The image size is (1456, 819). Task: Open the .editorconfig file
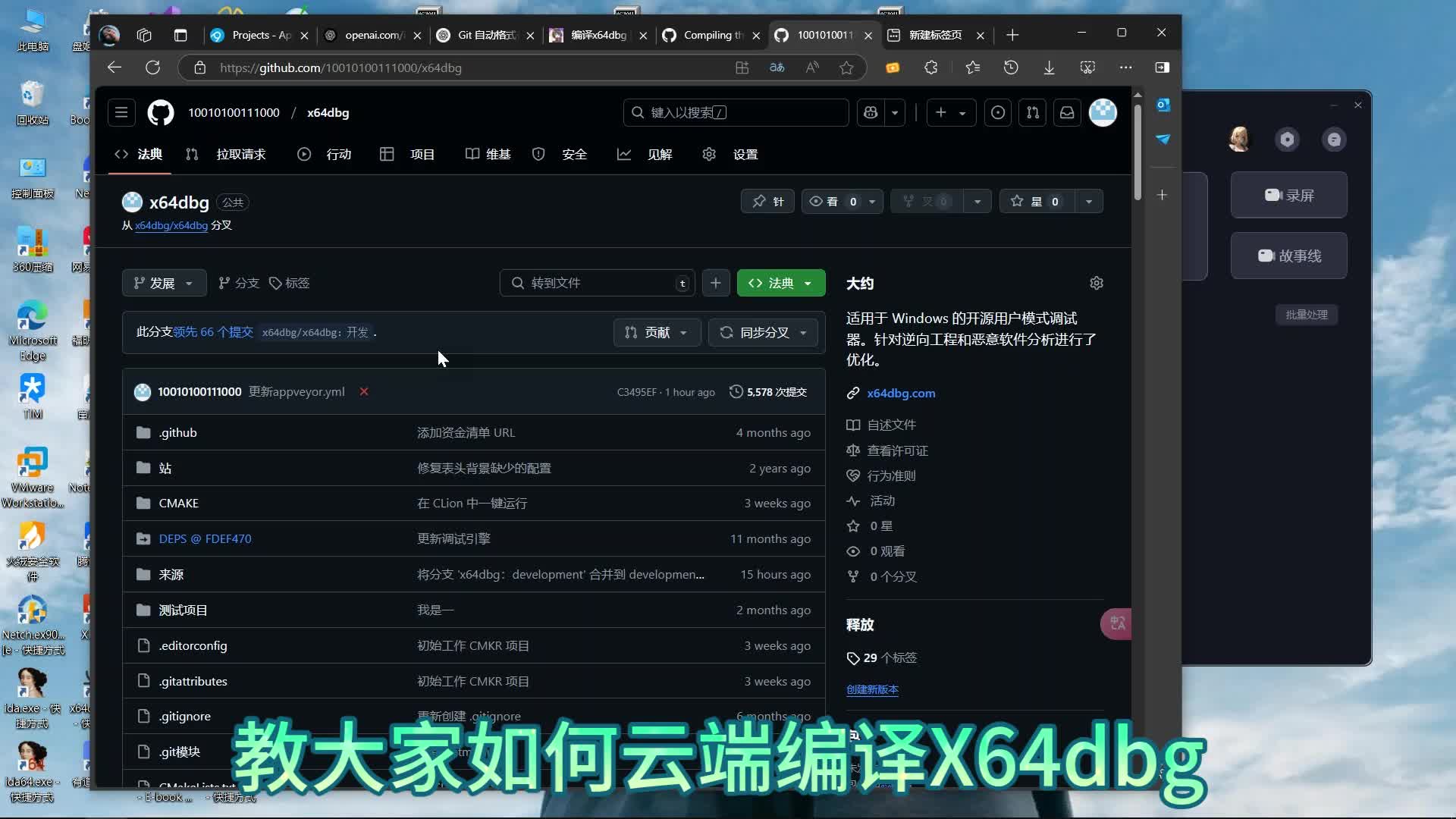coord(193,645)
